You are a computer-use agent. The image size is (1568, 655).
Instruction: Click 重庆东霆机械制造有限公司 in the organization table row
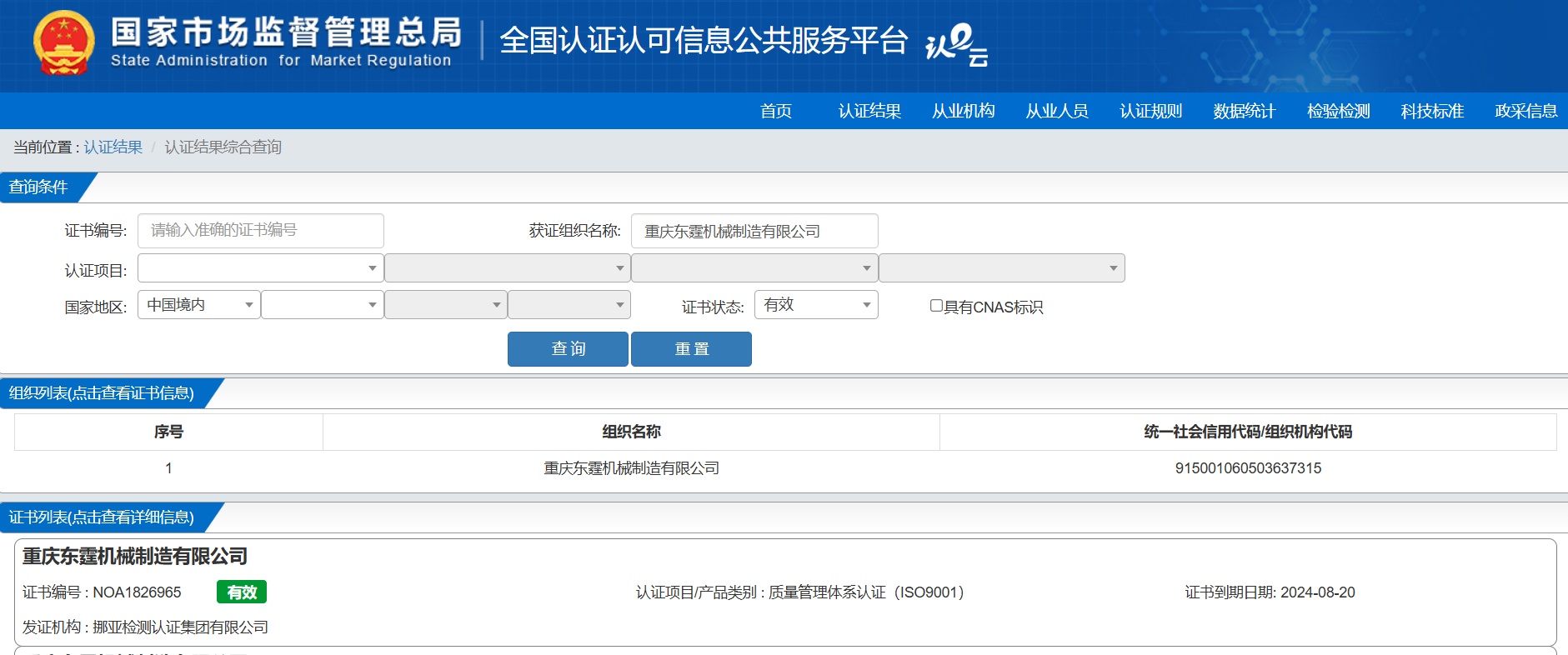click(x=632, y=468)
